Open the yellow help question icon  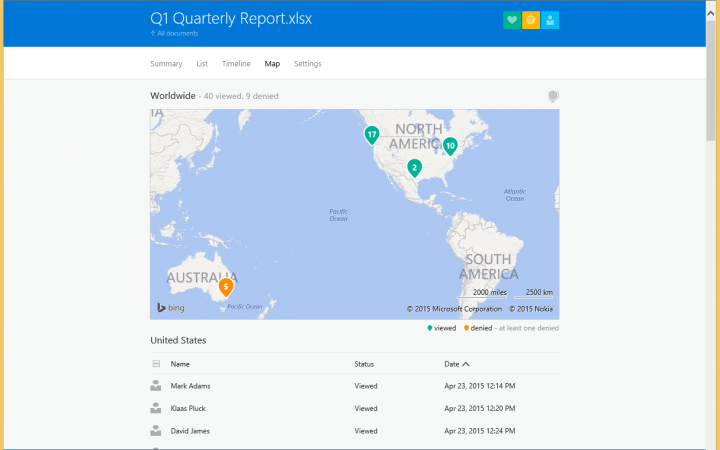tap(531, 20)
